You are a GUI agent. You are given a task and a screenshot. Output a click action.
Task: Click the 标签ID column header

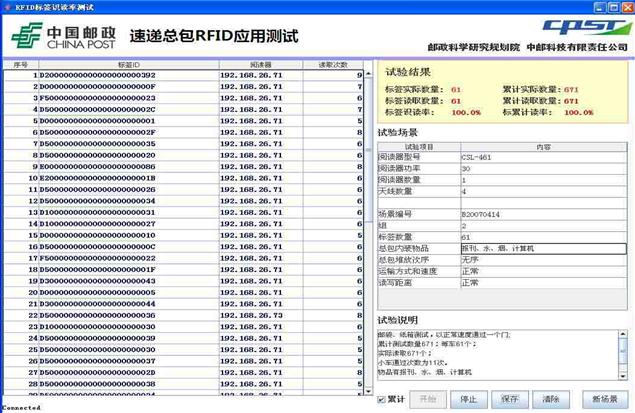click(x=129, y=65)
